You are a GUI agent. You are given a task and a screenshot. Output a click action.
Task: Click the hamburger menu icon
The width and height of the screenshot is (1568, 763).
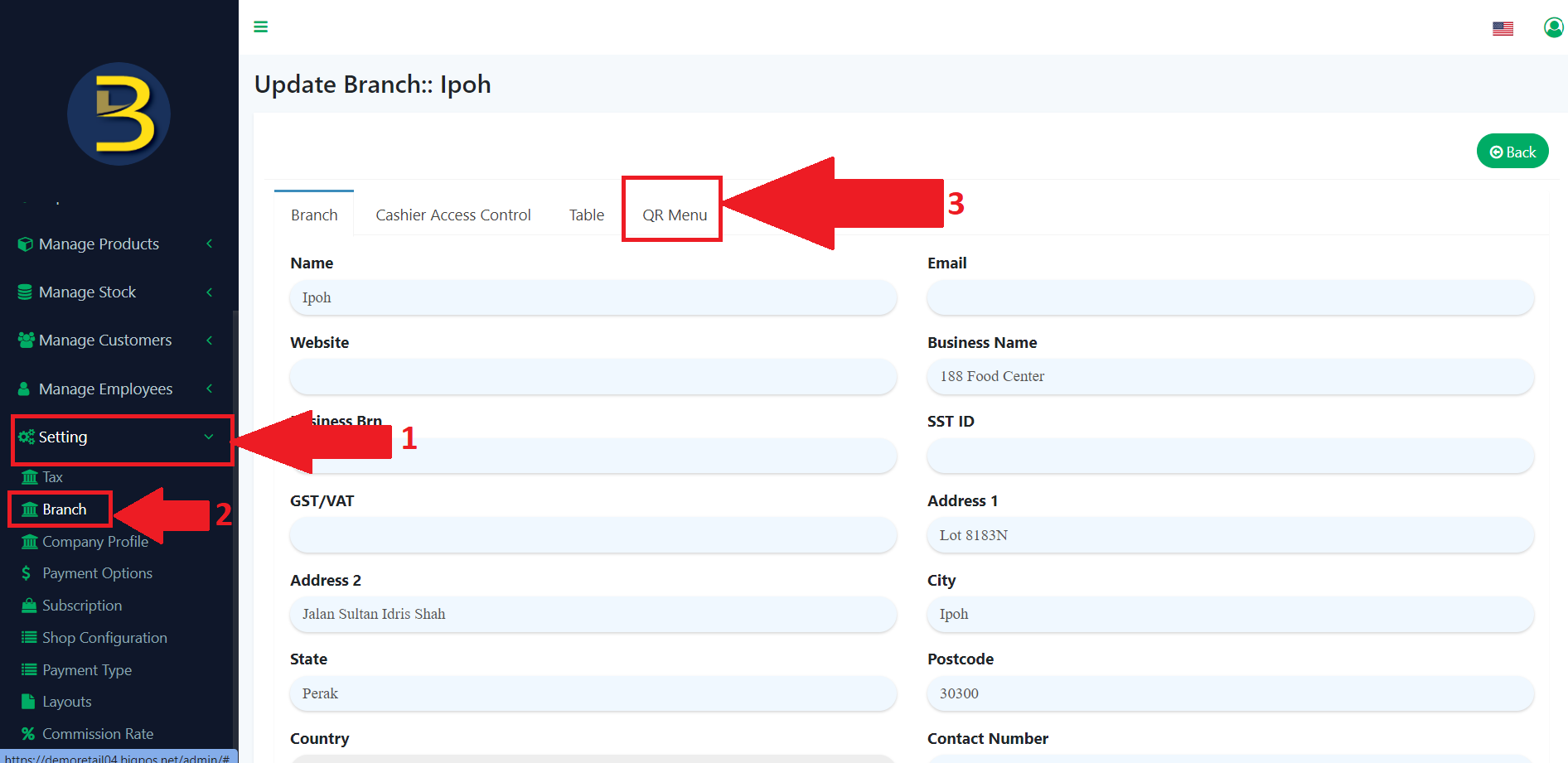pos(261,27)
